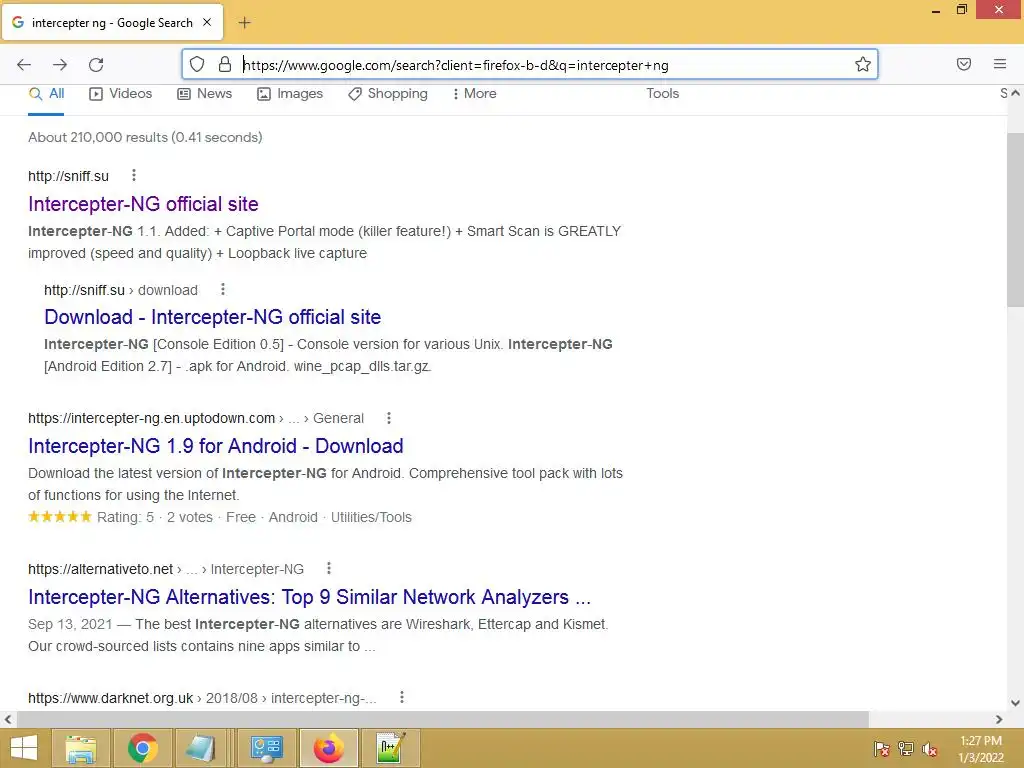Screen dimensions: 1024x768
Task: Reload the page with refresh icon
Action: (96, 65)
